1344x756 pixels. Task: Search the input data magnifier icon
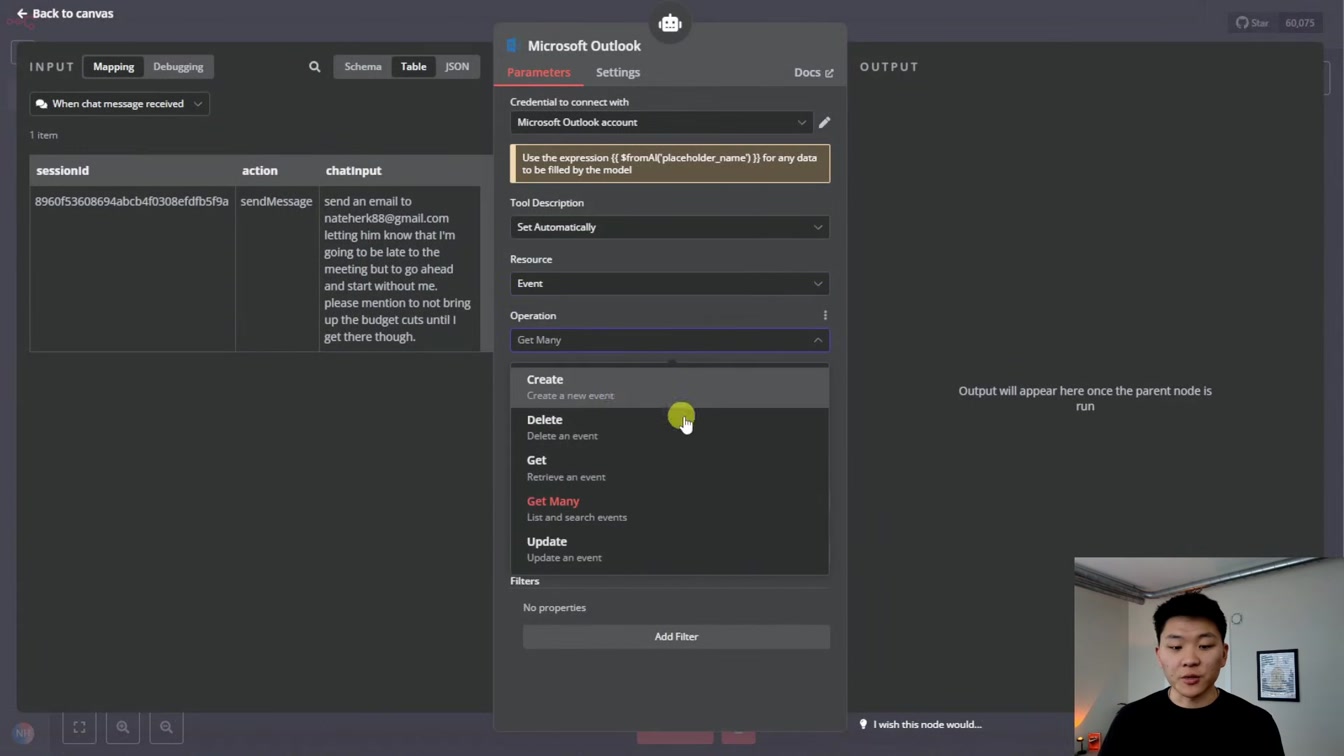315,67
